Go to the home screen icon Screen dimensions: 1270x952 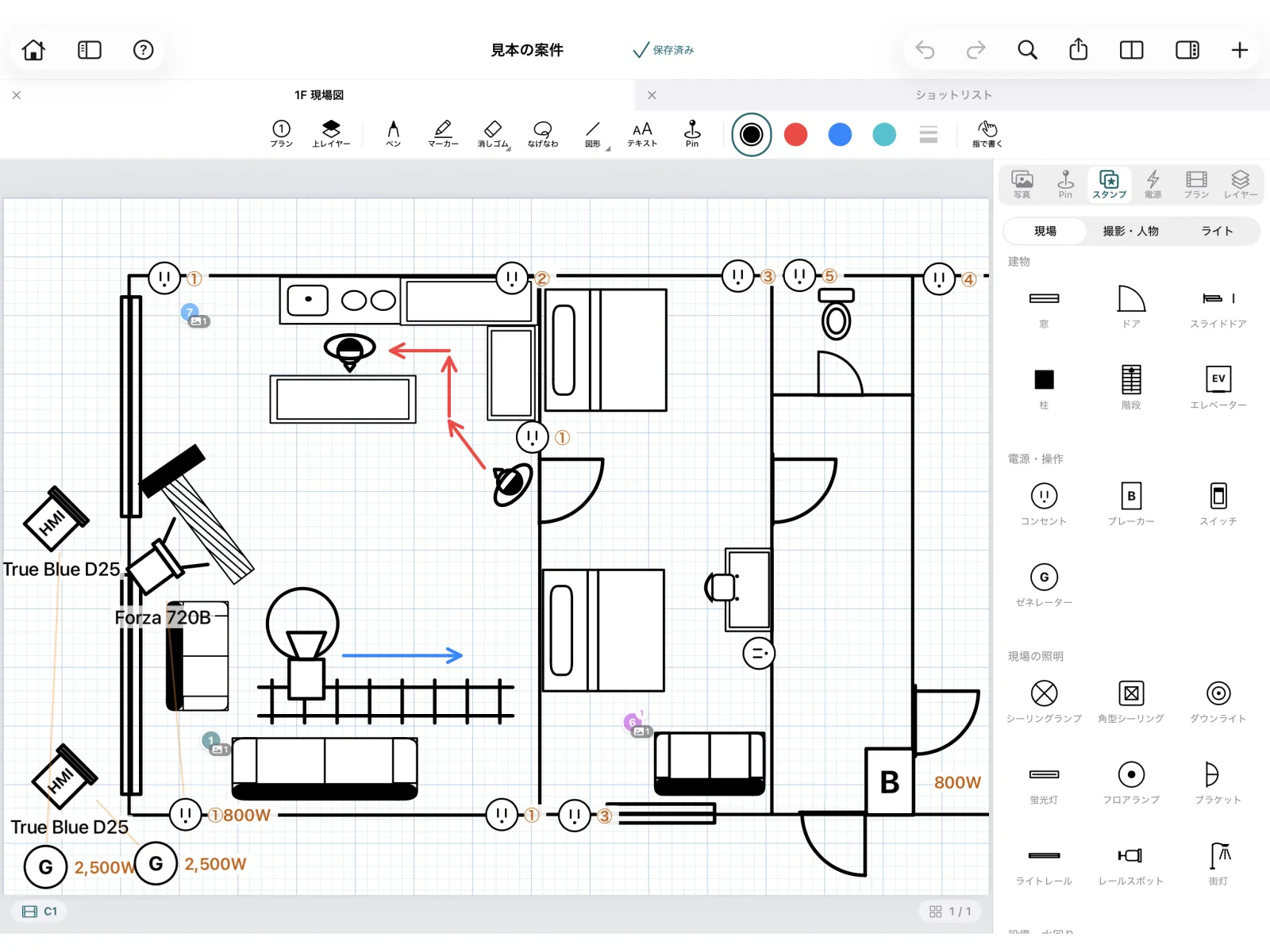point(33,50)
